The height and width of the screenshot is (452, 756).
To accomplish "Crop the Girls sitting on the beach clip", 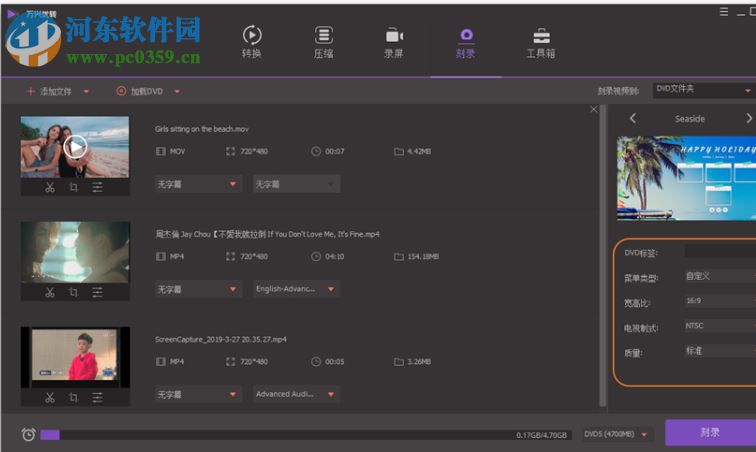I will pos(73,187).
